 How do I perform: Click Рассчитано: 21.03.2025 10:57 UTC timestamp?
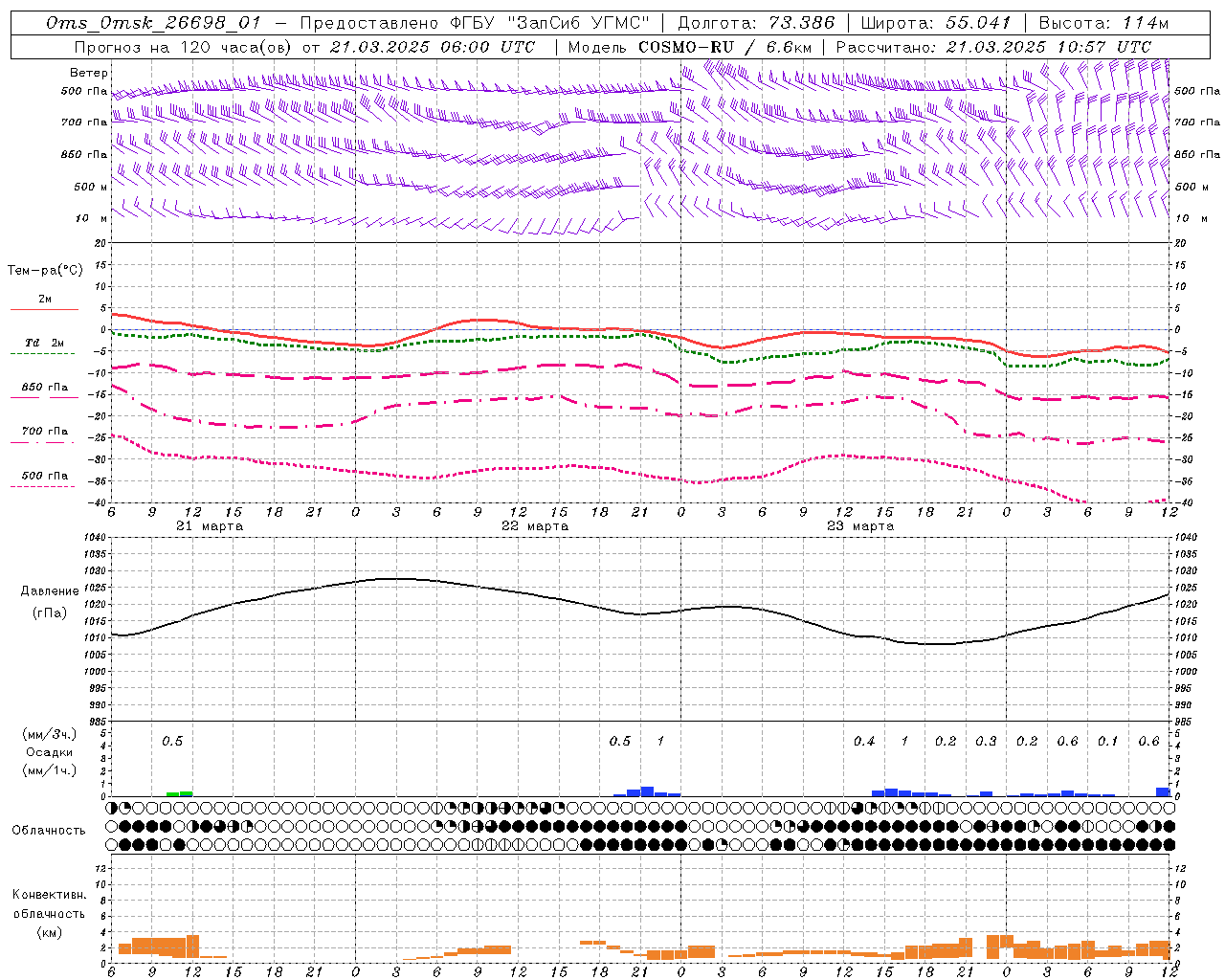pos(993,47)
